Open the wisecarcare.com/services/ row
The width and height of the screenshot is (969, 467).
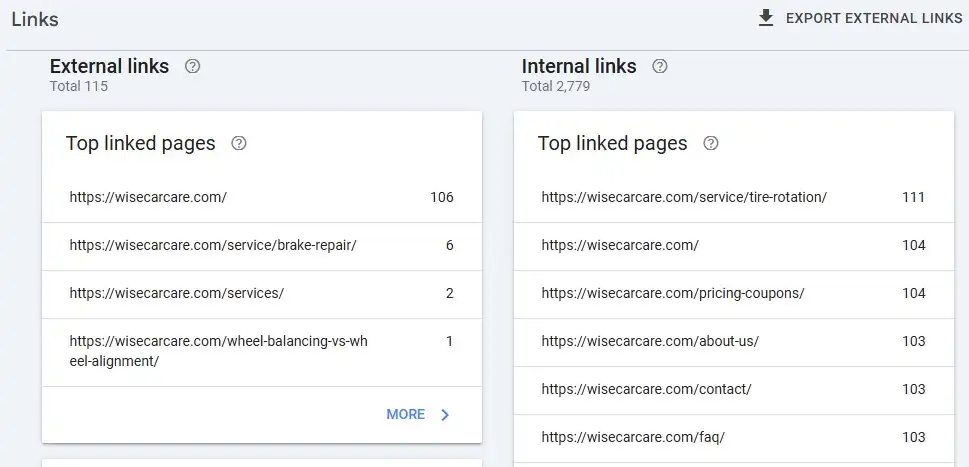(x=262, y=293)
